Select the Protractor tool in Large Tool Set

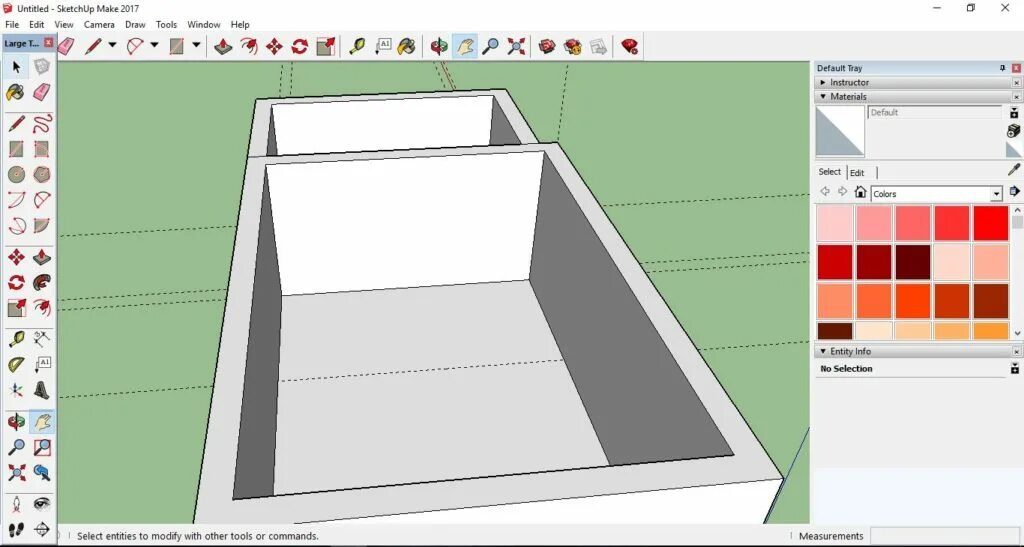click(17, 364)
